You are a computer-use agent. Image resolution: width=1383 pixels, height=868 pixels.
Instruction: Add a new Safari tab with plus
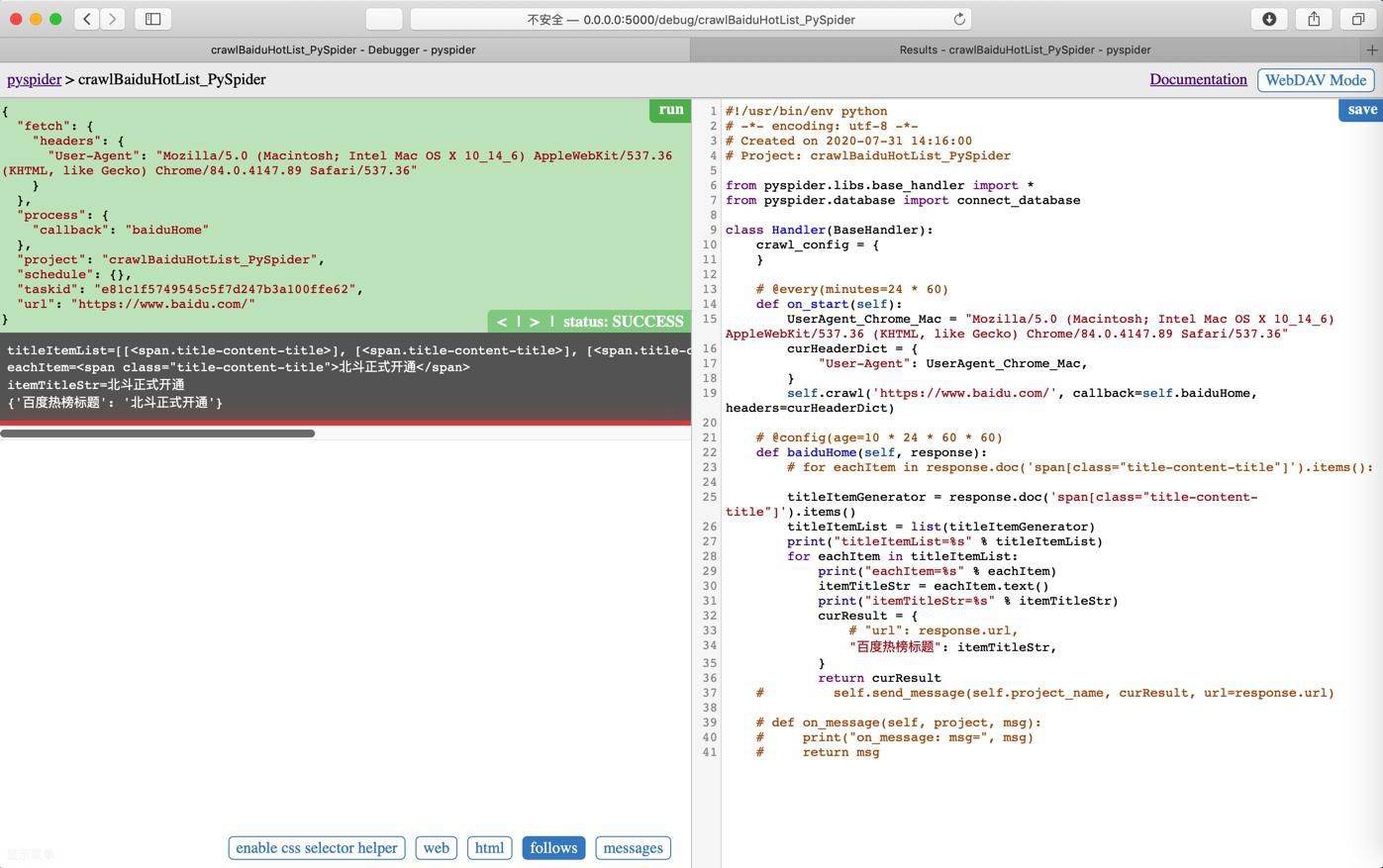coord(1372,49)
